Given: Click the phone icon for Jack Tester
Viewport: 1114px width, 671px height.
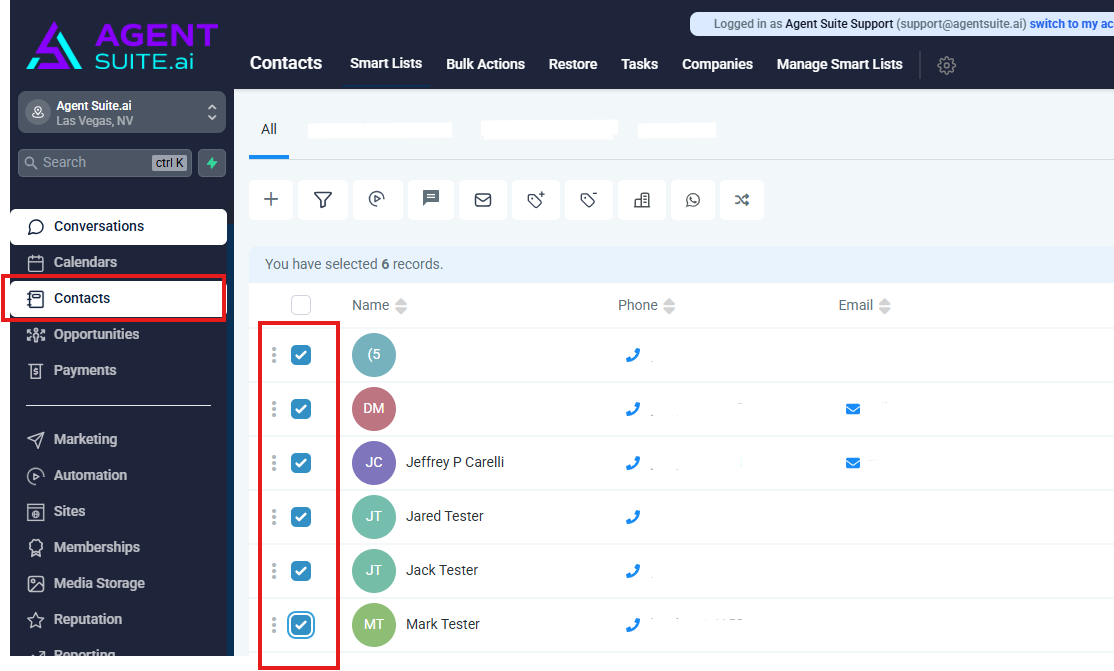Looking at the screenshot, I should click(633, 571).
